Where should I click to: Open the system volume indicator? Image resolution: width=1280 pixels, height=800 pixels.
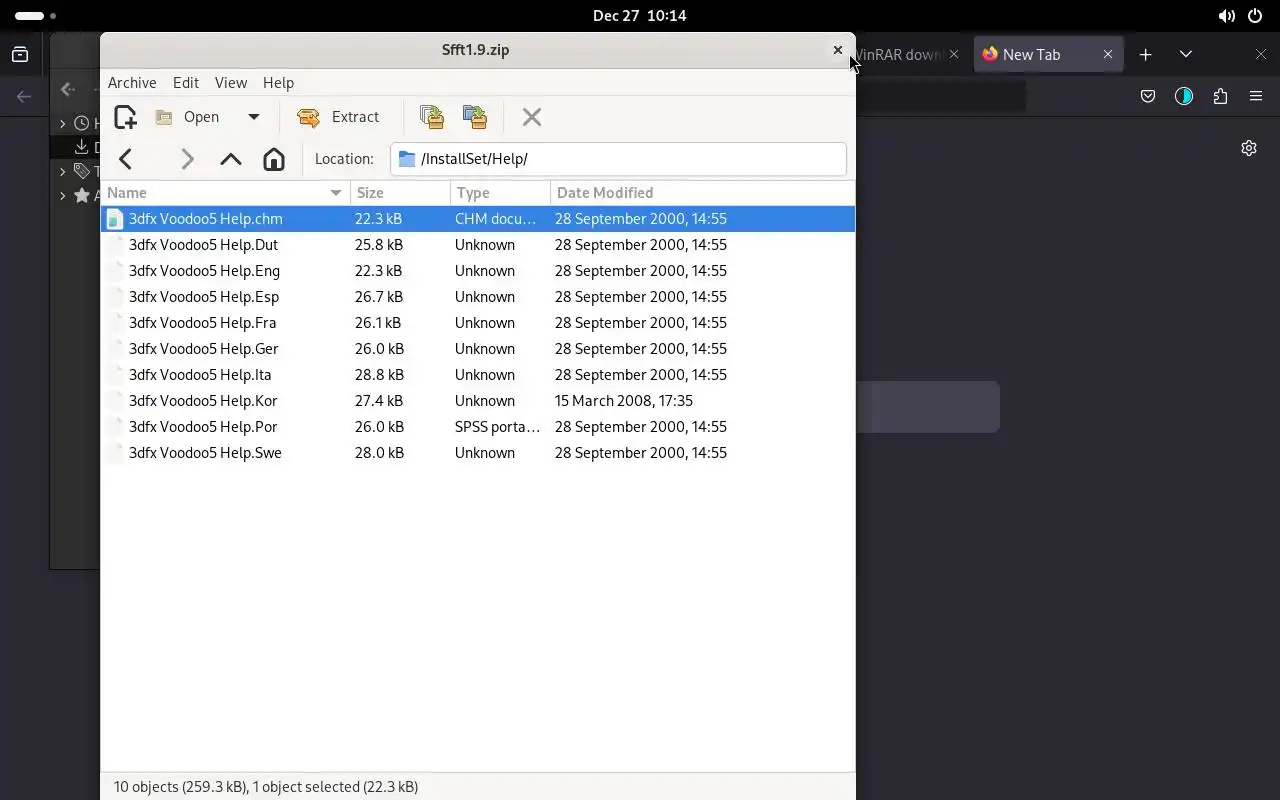tap(1226, 16)
